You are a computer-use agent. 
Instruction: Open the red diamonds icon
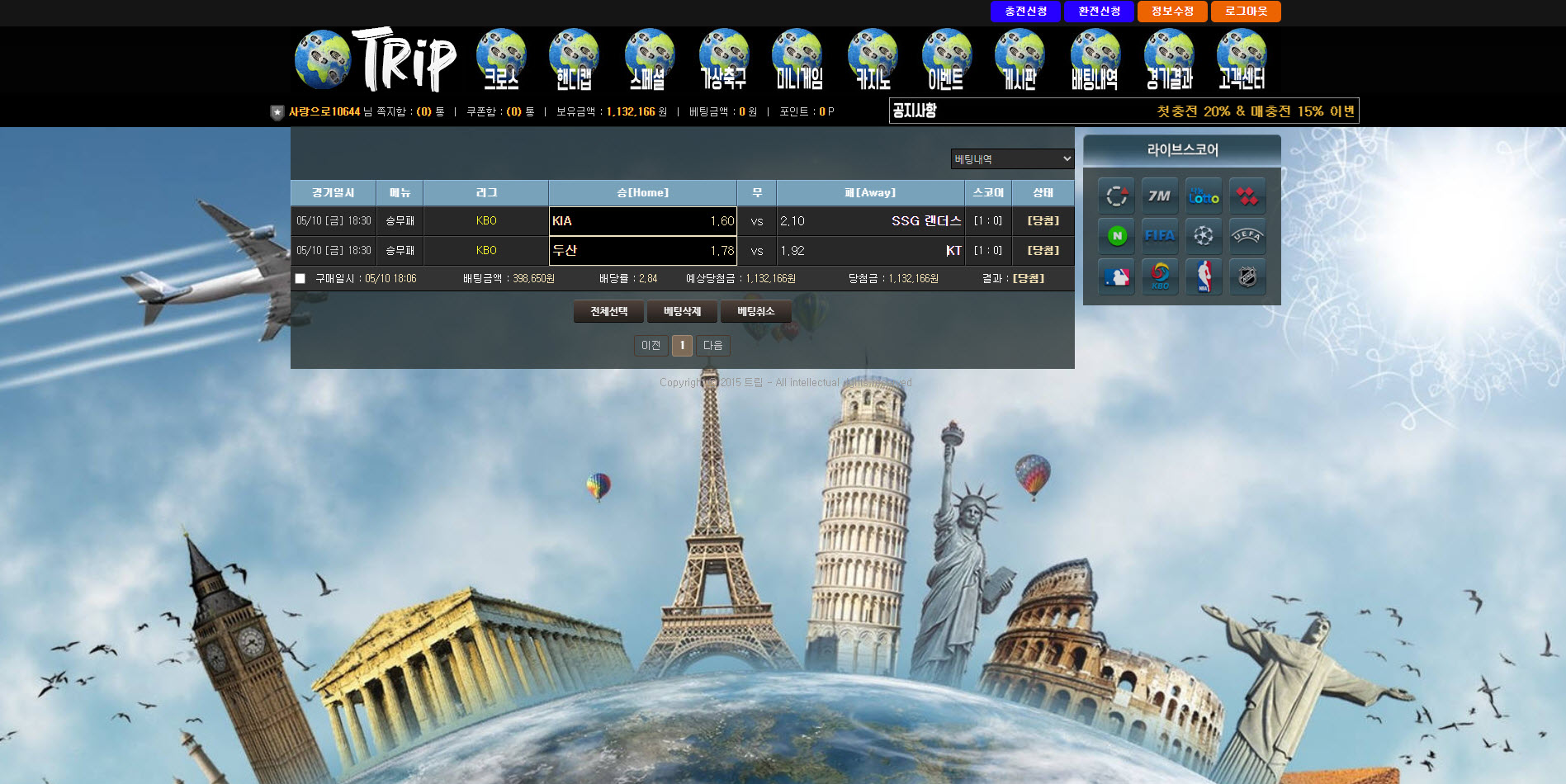[x=1247, y=196]
